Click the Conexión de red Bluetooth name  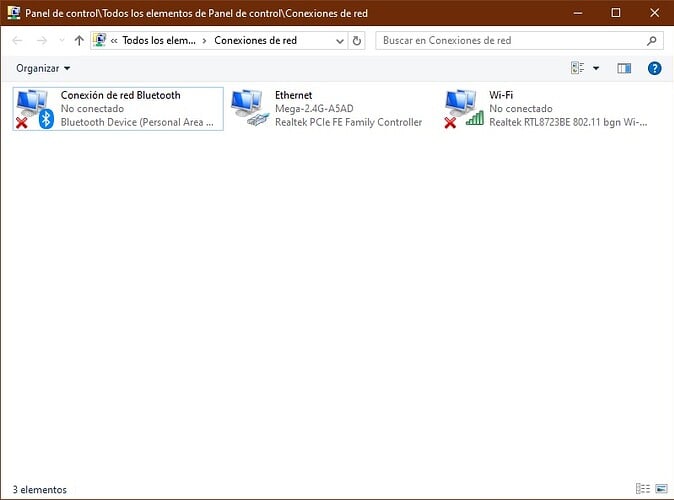click(x=120, y=95)
